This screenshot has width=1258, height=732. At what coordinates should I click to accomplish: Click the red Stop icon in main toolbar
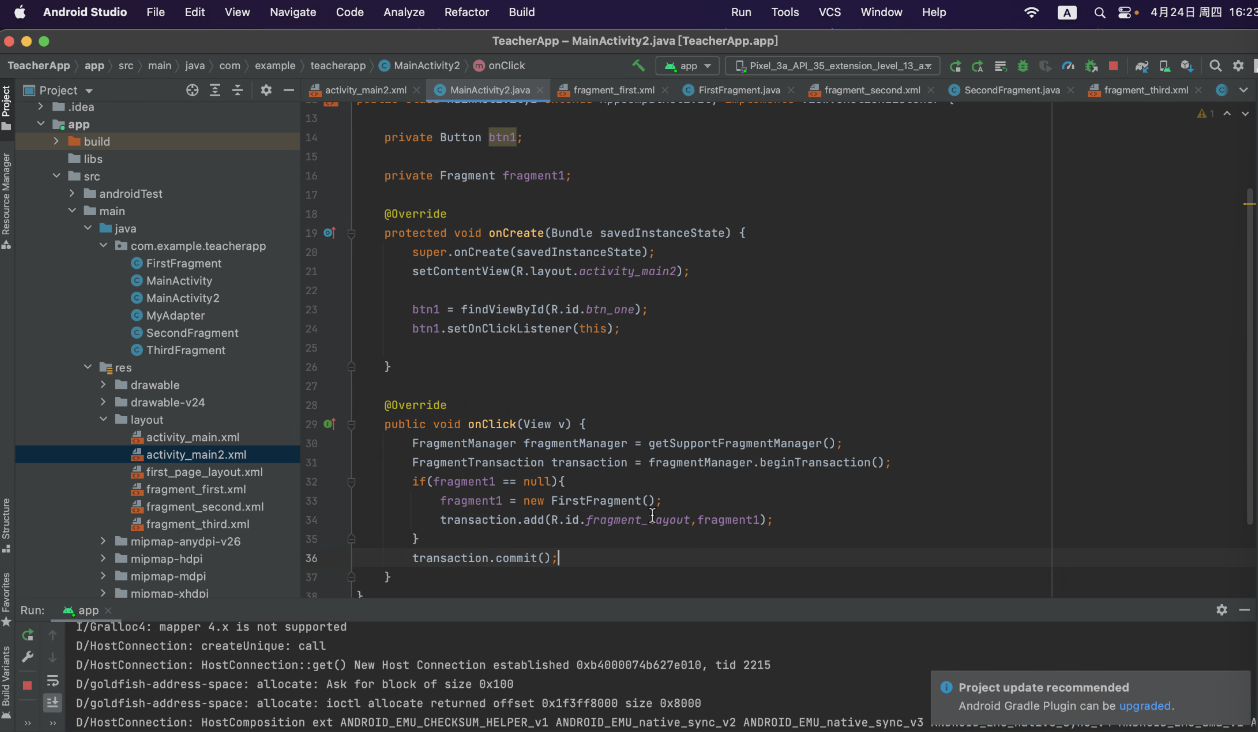[1113, 66]
